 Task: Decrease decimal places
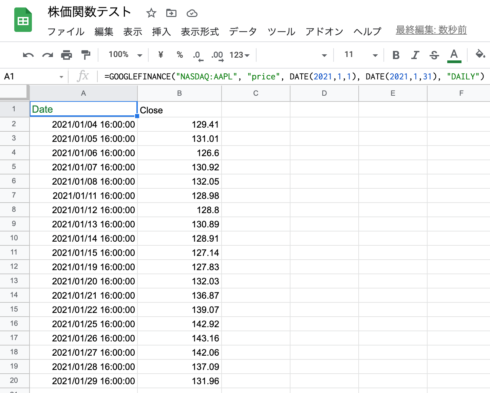(x=198, y=56)
